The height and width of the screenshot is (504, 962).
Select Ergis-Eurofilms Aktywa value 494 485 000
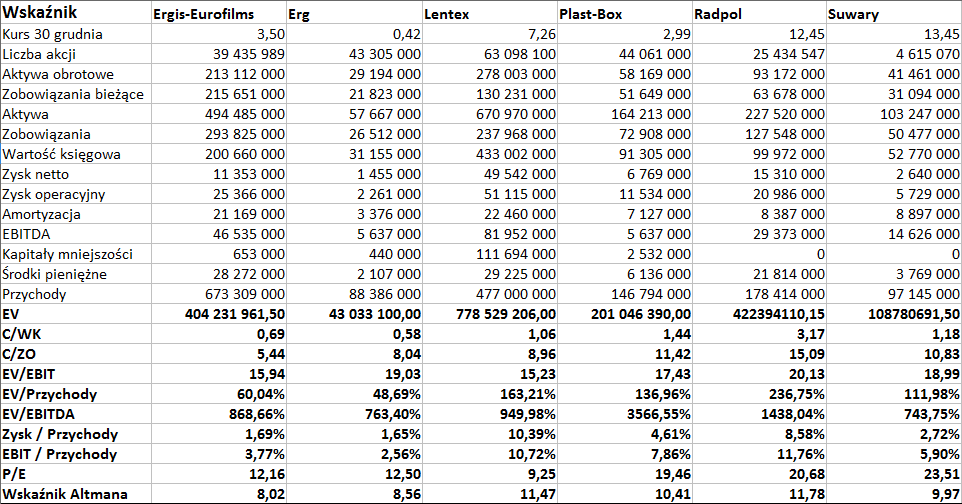pyautogui.click(x=219, y=114)
